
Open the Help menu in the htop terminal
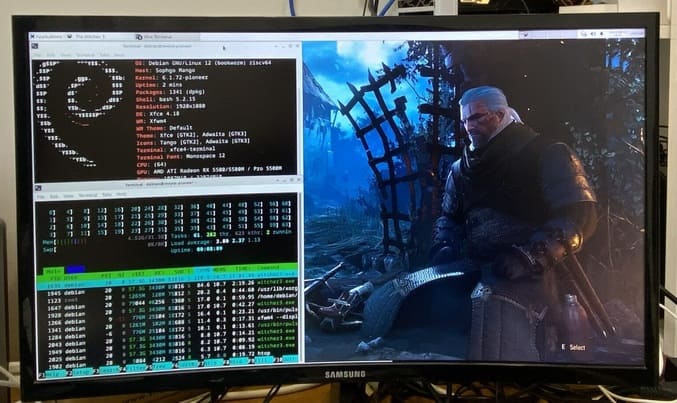pyautogui.click(x=121, y=194)
